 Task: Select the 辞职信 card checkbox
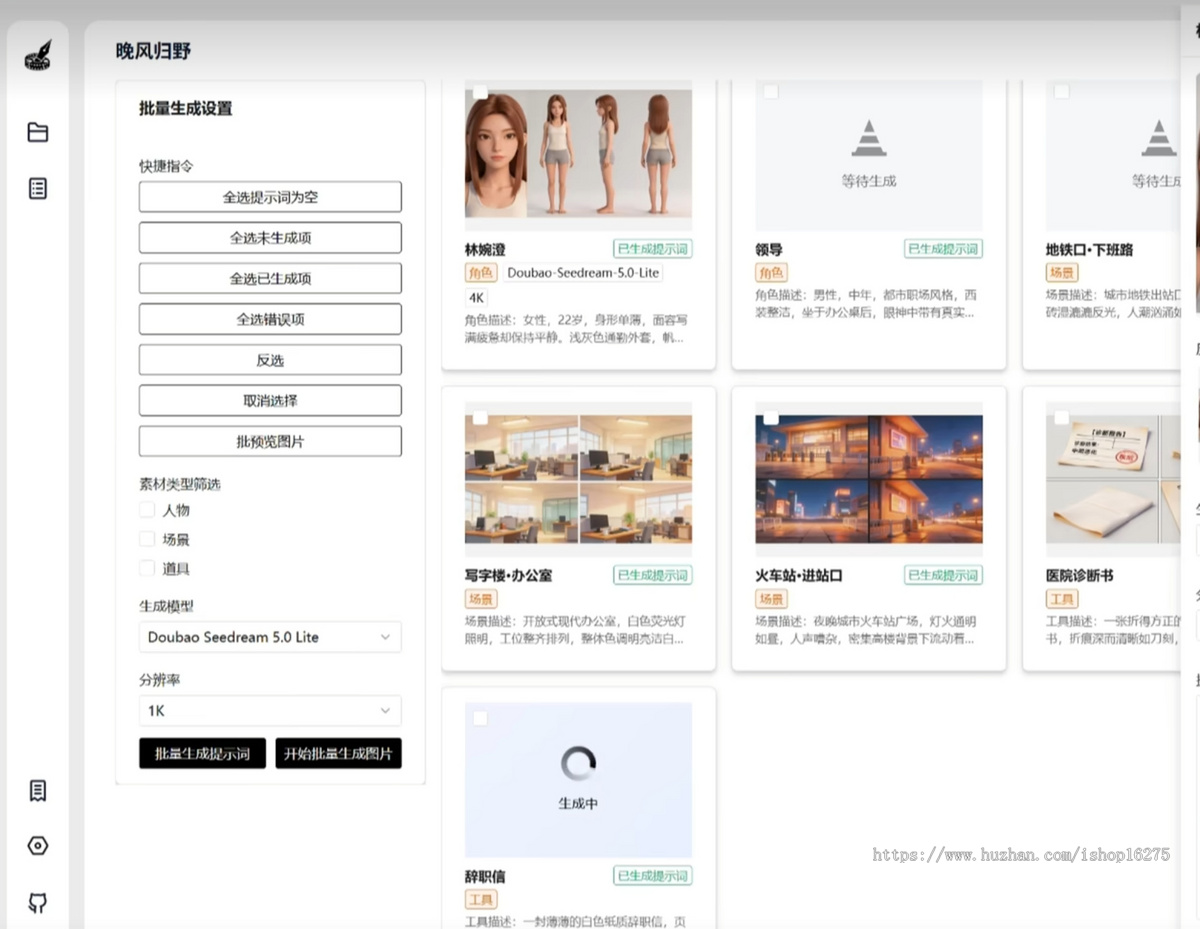480,718
